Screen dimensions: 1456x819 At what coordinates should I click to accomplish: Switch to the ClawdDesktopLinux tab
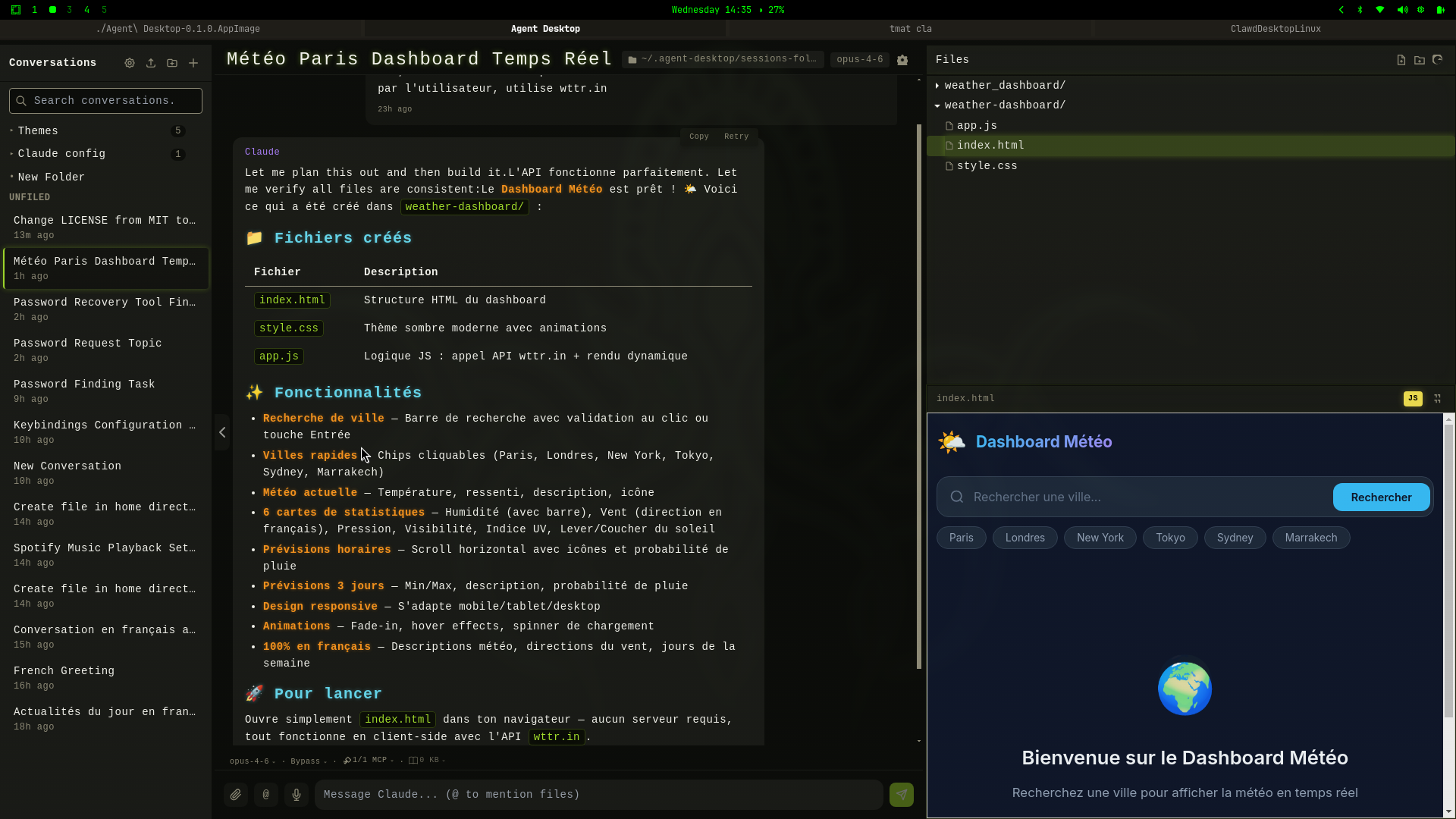(1275, 29)
